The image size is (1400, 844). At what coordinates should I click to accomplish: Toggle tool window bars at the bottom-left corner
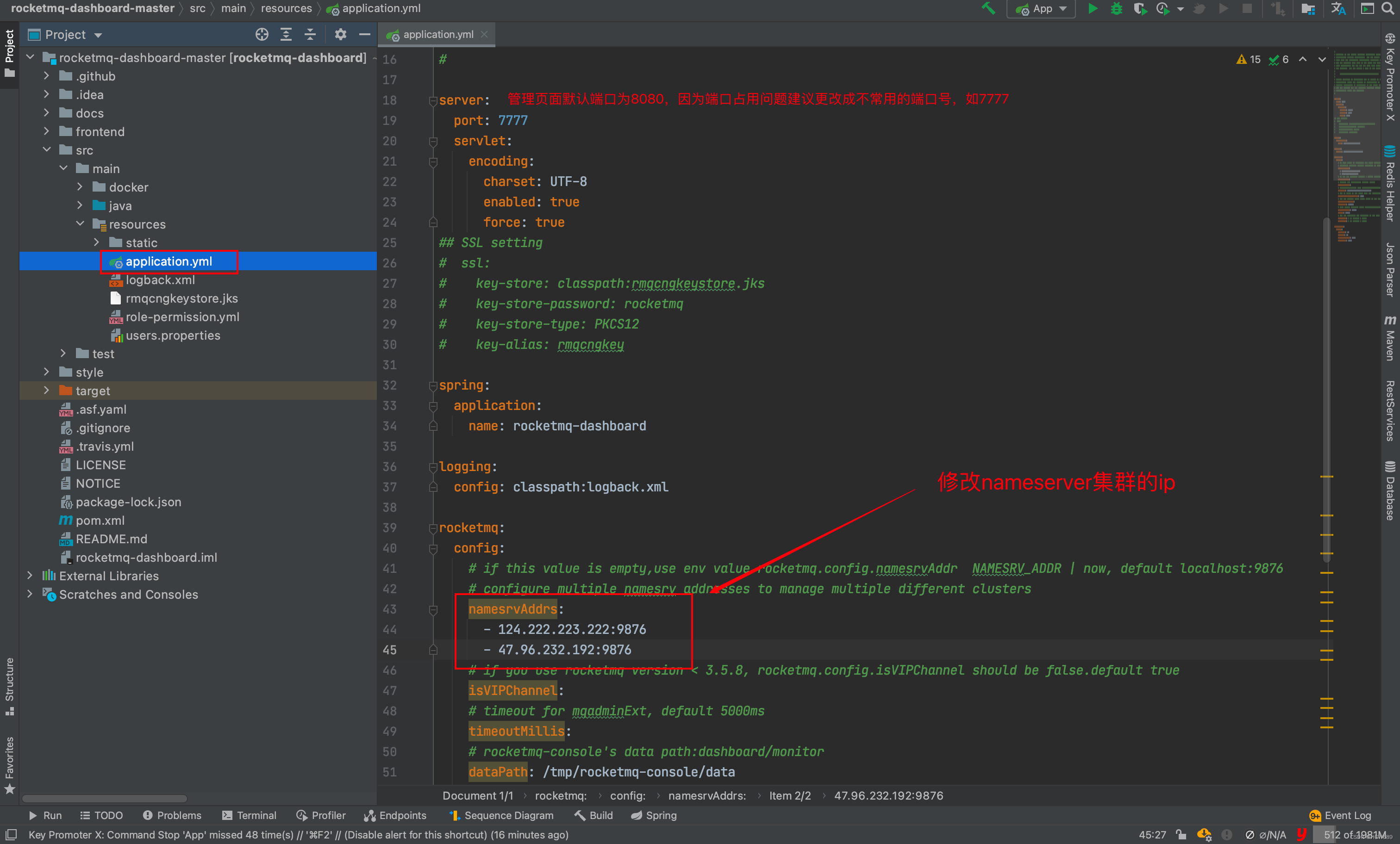[11, 834]
